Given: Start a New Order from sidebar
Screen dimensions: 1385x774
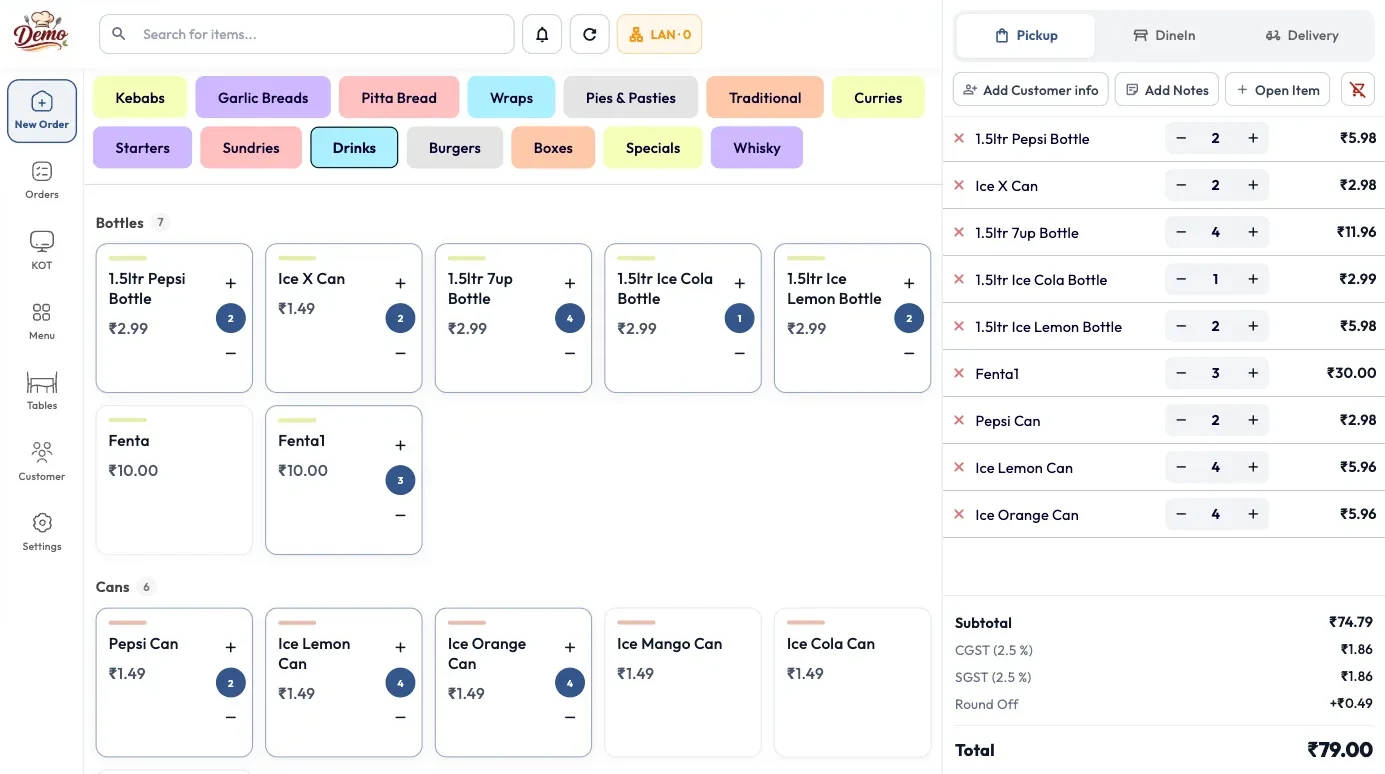Looking at the screenshot, I should coord(42,111).
